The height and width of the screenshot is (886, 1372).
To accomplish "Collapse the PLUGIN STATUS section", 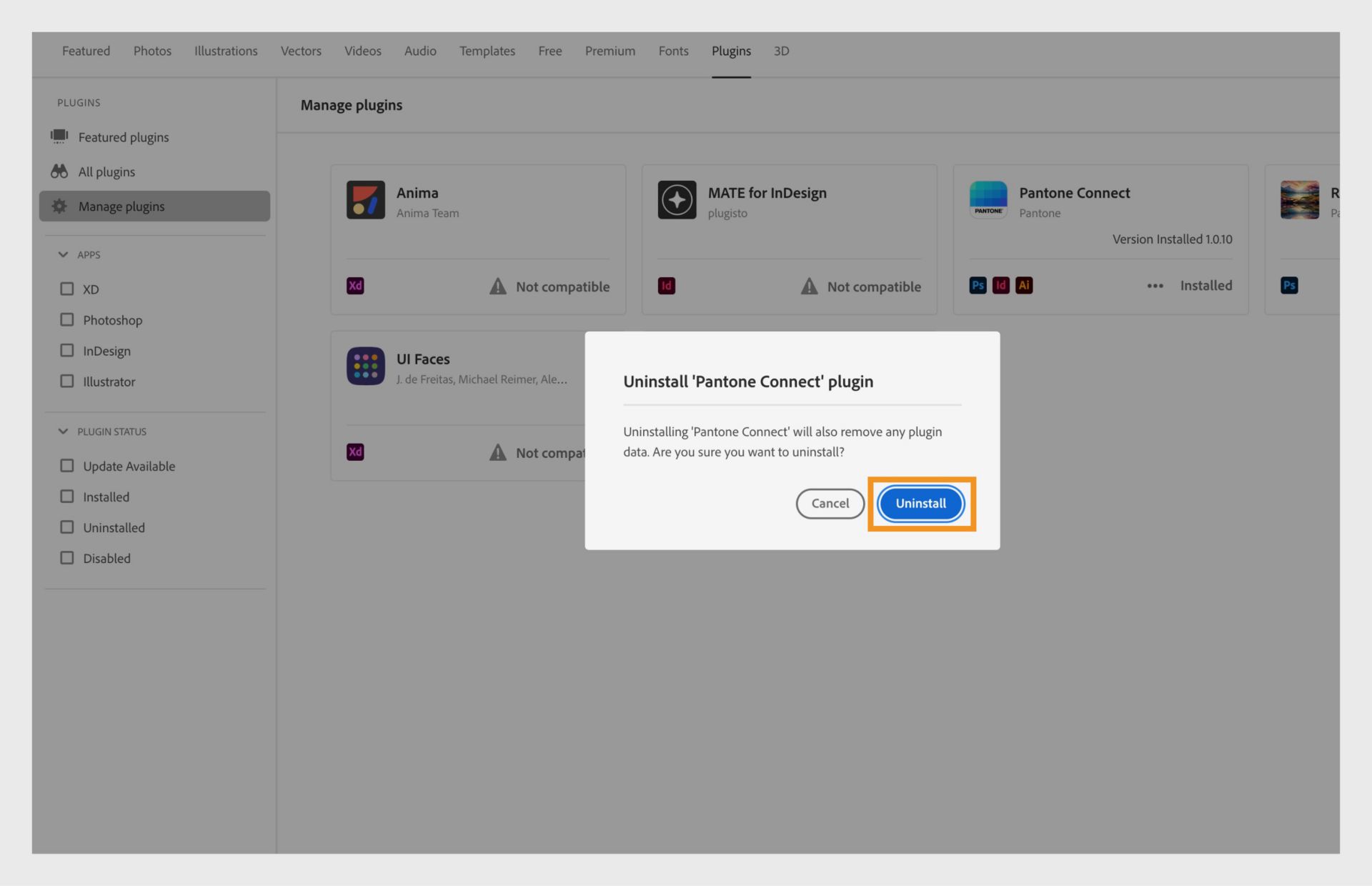I will pos(63,430).
